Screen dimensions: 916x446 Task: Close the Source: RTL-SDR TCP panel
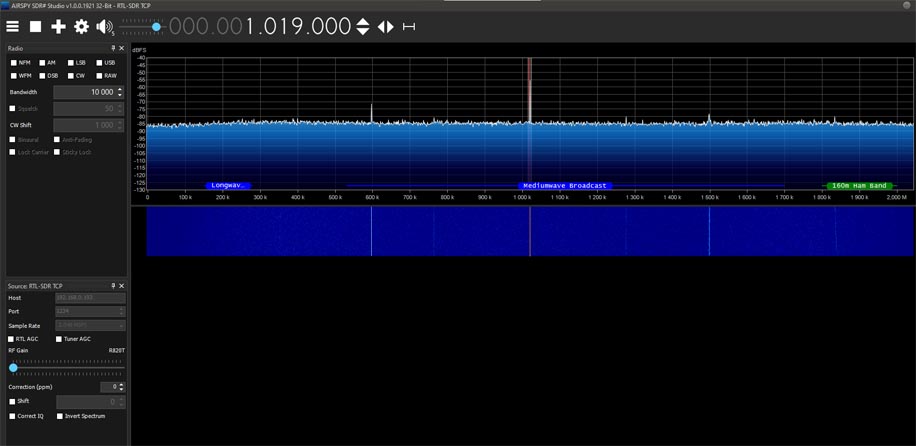[122, 285]
